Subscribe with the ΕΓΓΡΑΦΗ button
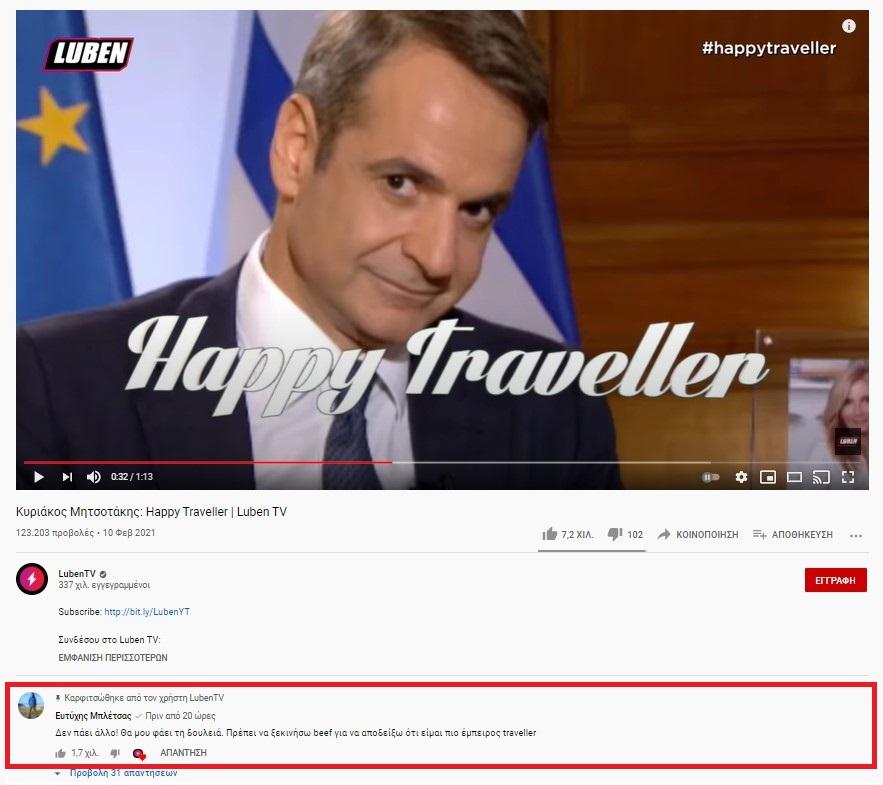Screen dimensions: 883x785 836,581
